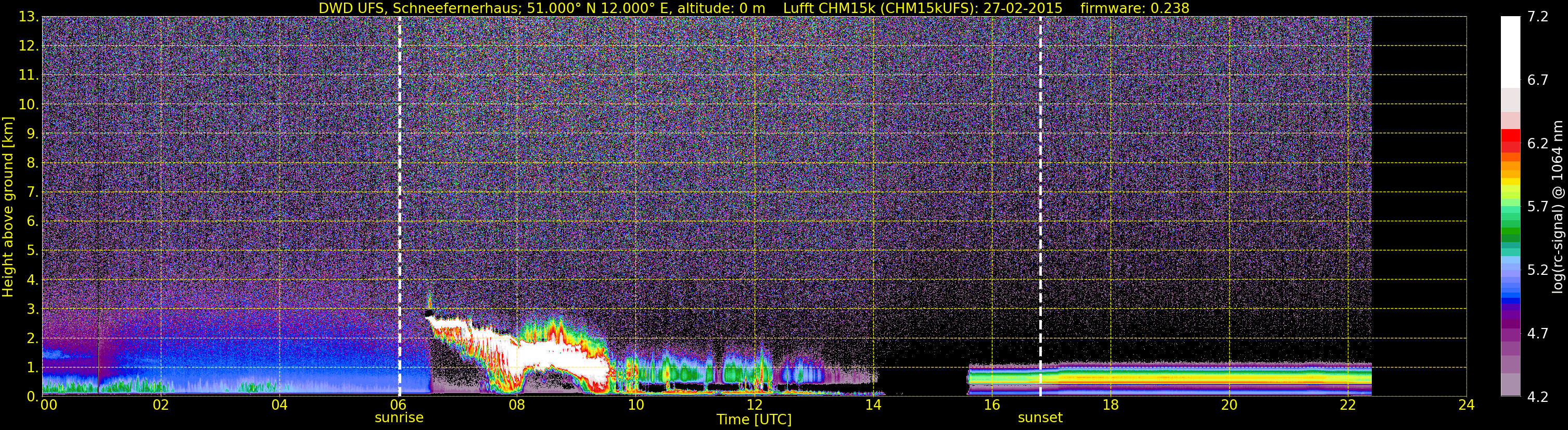Click the 'sunset' label below the axis
1568x430 pixels.
point(1040,418)
